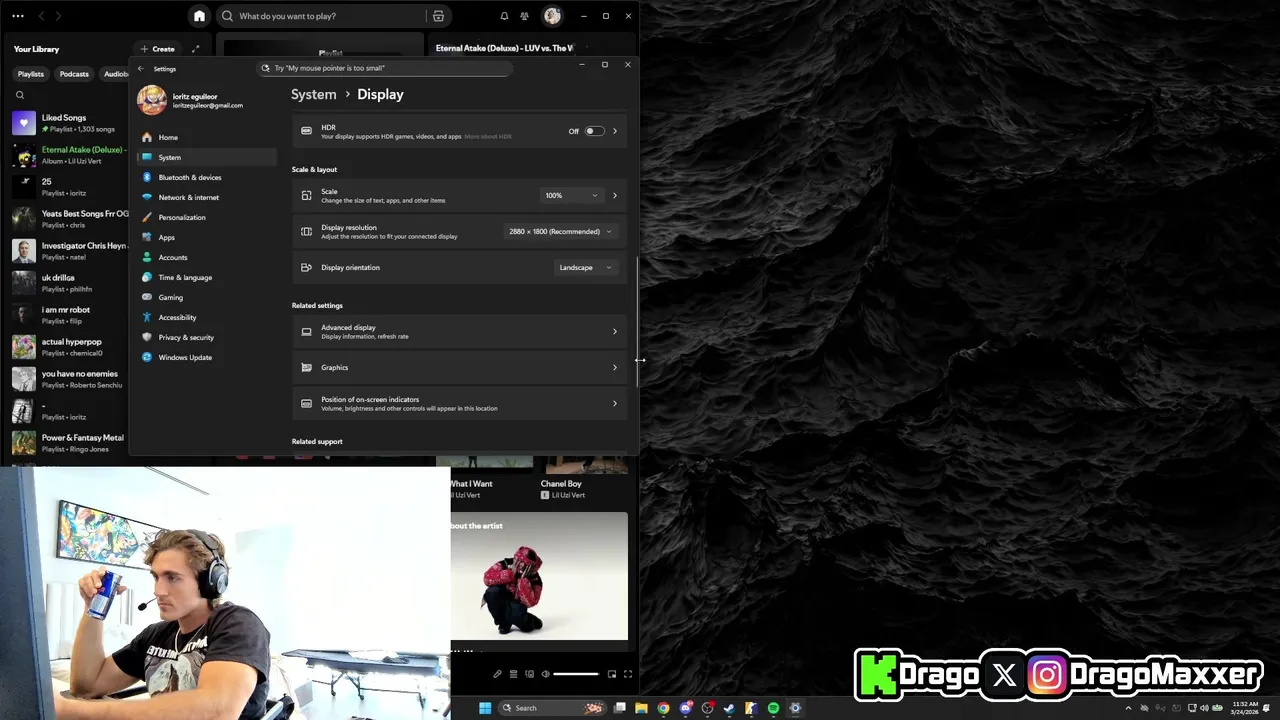This screenshot has width=1280, height=720.
Task: Open Spotify three-dot main menu
Action: pos(18,16)
